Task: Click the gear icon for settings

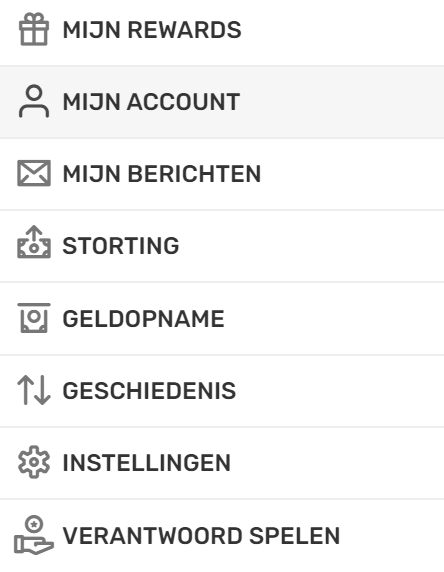Action: (x=34, y=462)
